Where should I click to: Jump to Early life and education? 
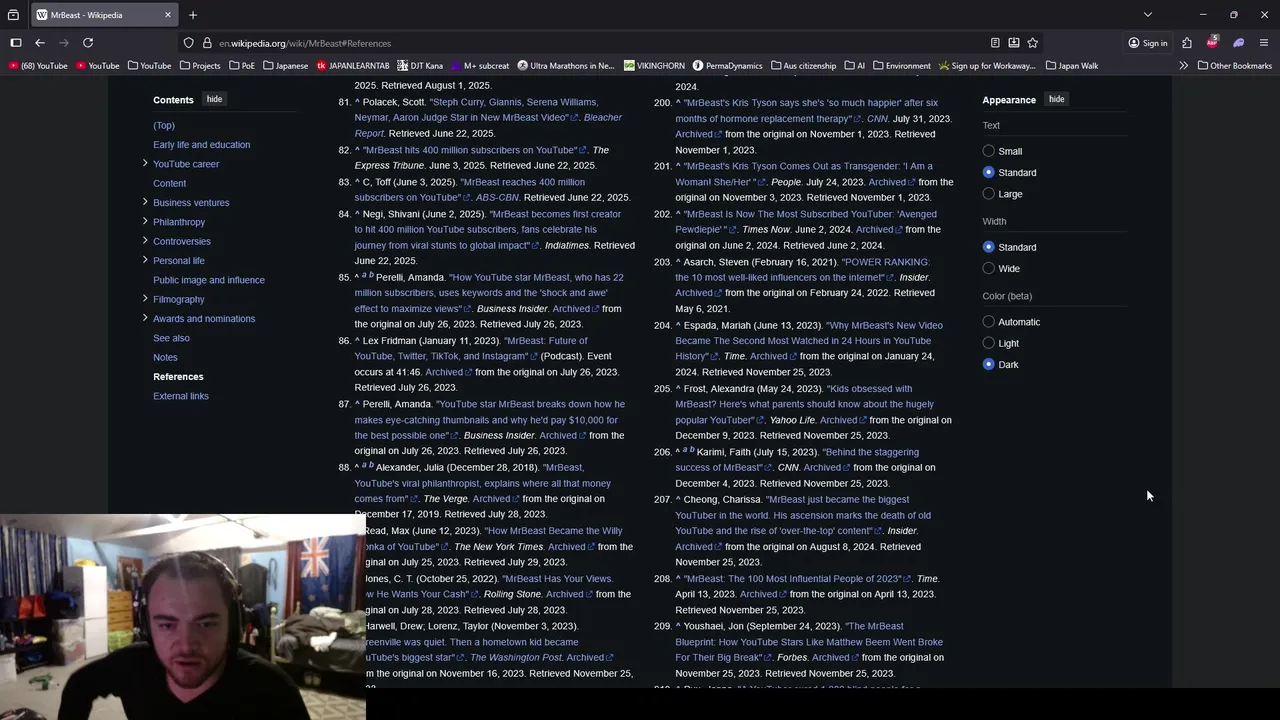pos(201,144)
